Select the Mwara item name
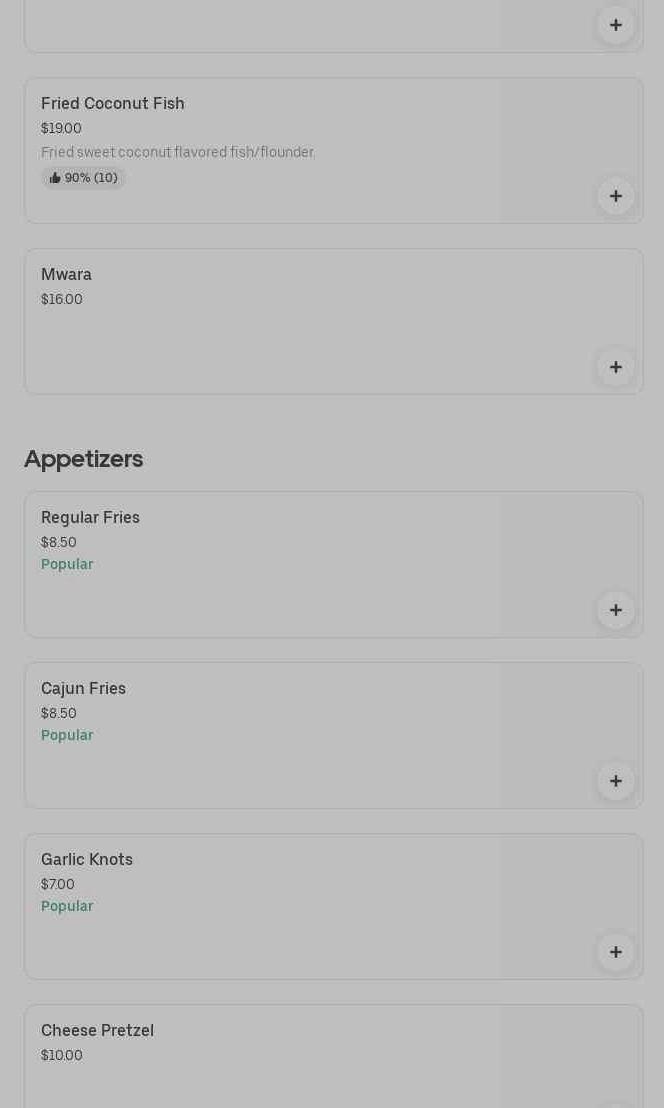The width and height of the screenshot is (664, 1108). click(66, 274)
